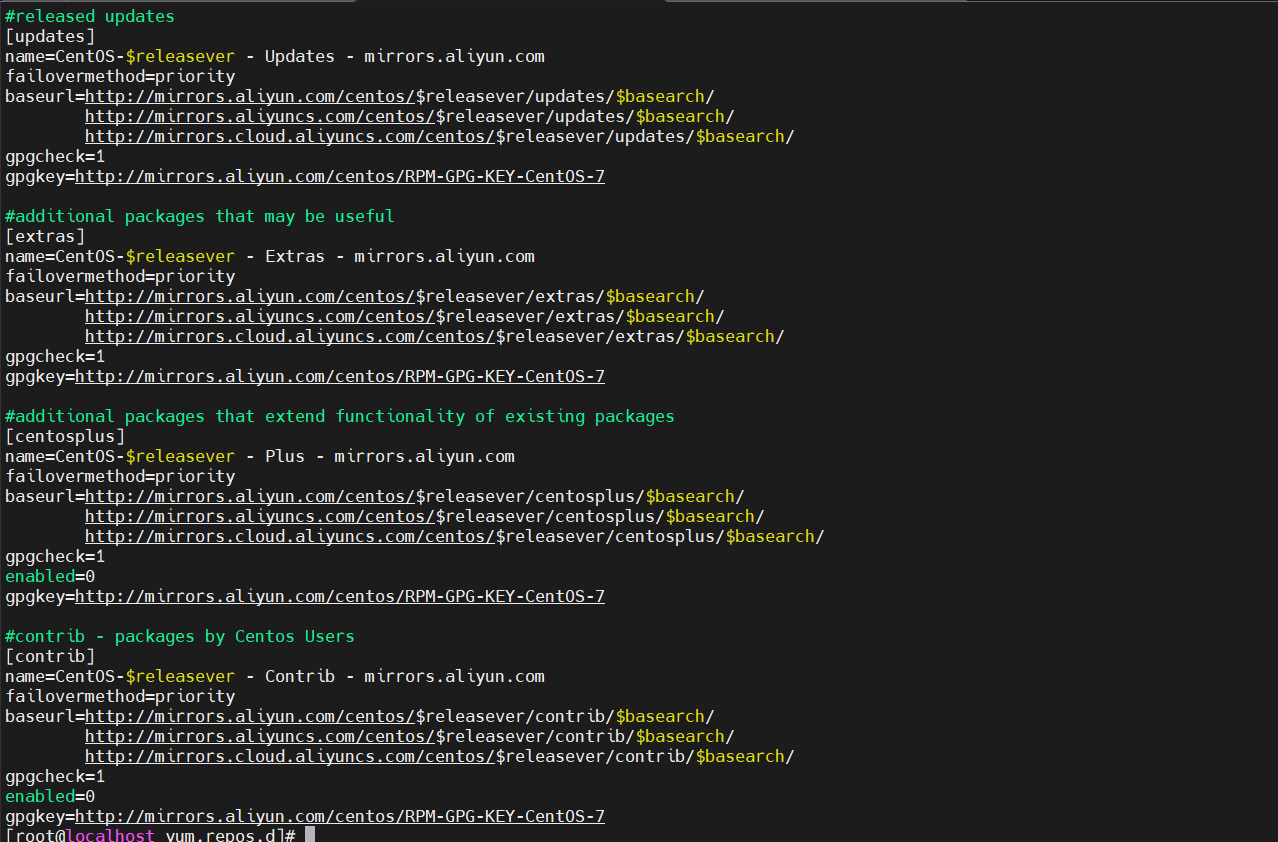1278x842 pixels.
Task: Place focus on the terminal cursor block
Action: [310, 835]
